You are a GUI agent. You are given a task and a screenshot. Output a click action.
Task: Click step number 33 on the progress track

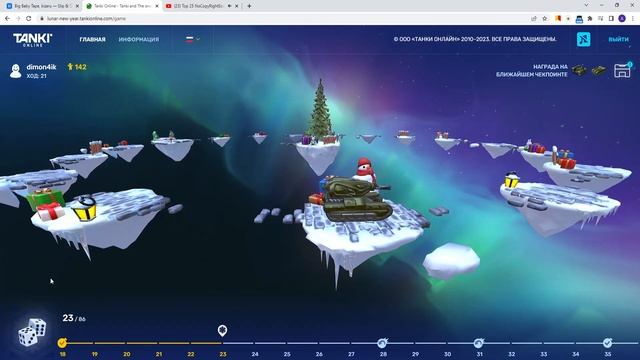[x=544, y=354]
